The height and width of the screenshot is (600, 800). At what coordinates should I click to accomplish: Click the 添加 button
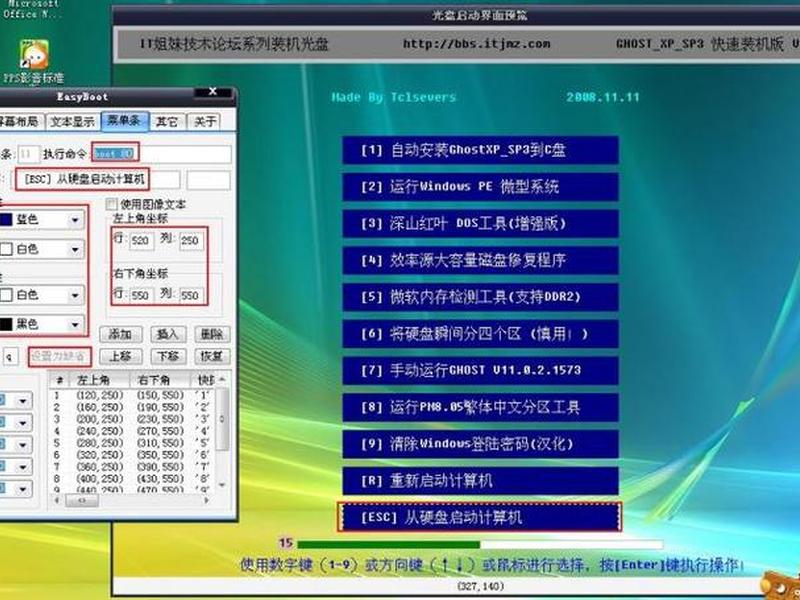coord(120,334)
